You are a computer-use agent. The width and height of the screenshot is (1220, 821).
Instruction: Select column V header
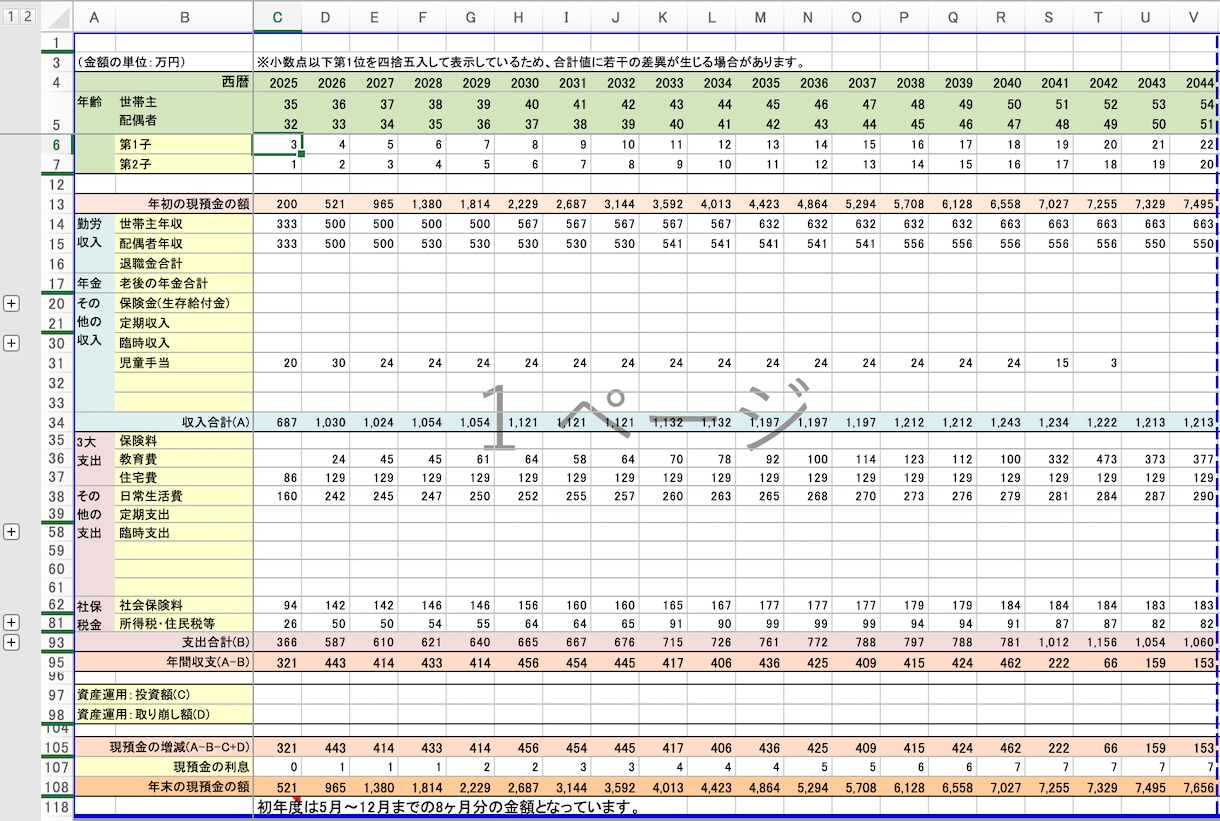point(1193,16)
